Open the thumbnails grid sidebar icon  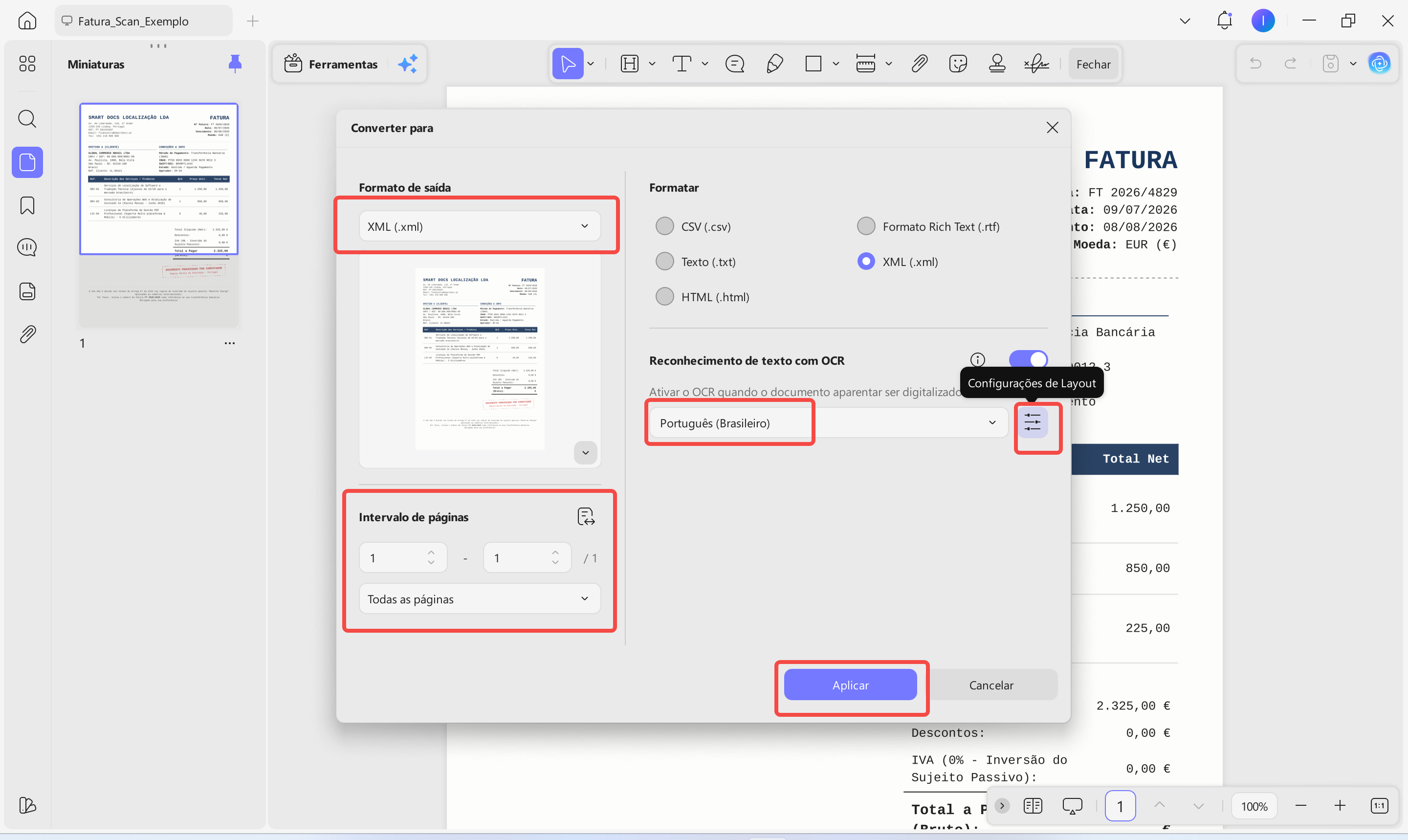tap(27, 64)
